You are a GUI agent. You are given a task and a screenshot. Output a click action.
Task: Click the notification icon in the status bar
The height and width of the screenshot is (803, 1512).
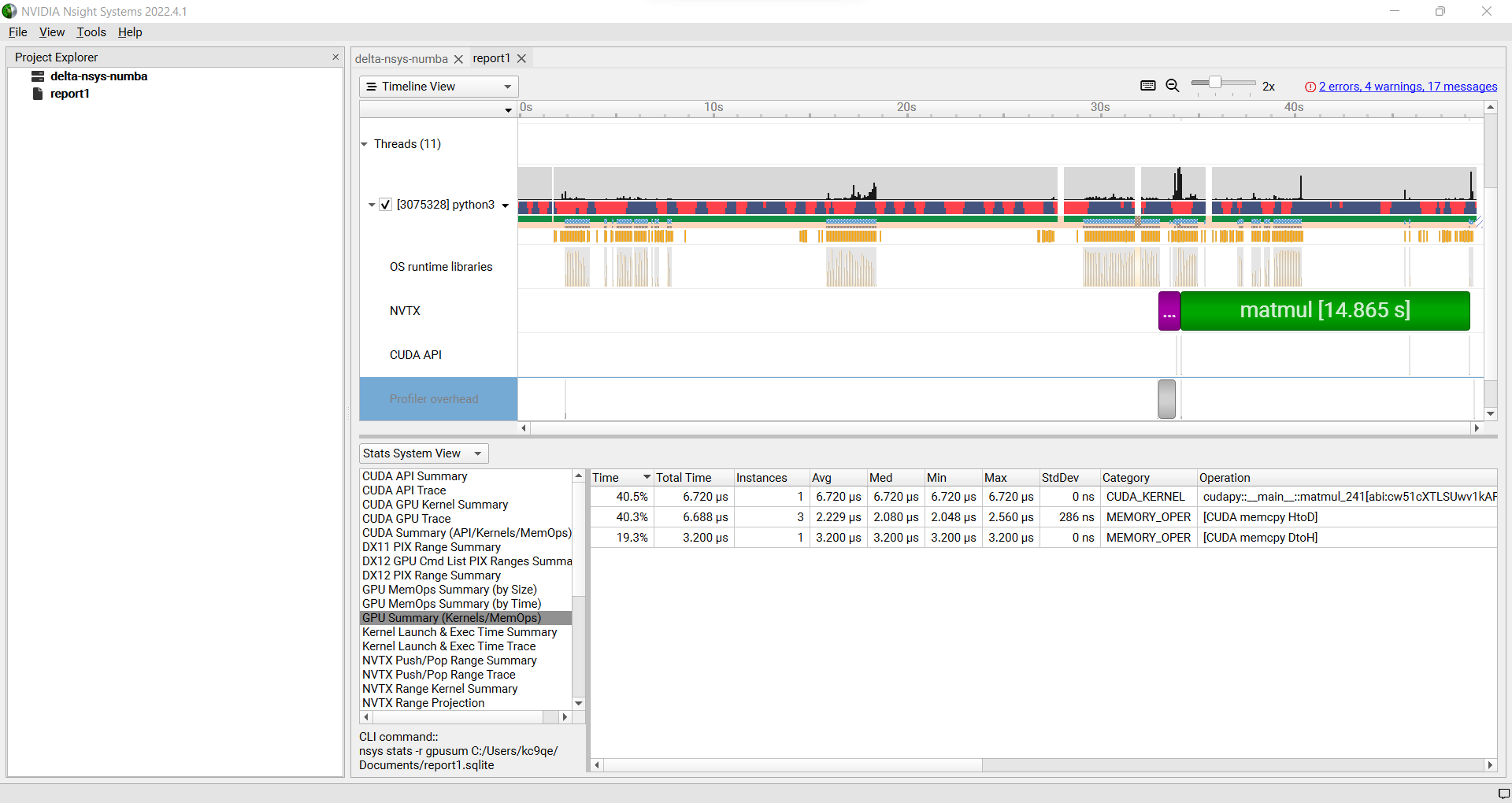click(x=1503, y=793)
